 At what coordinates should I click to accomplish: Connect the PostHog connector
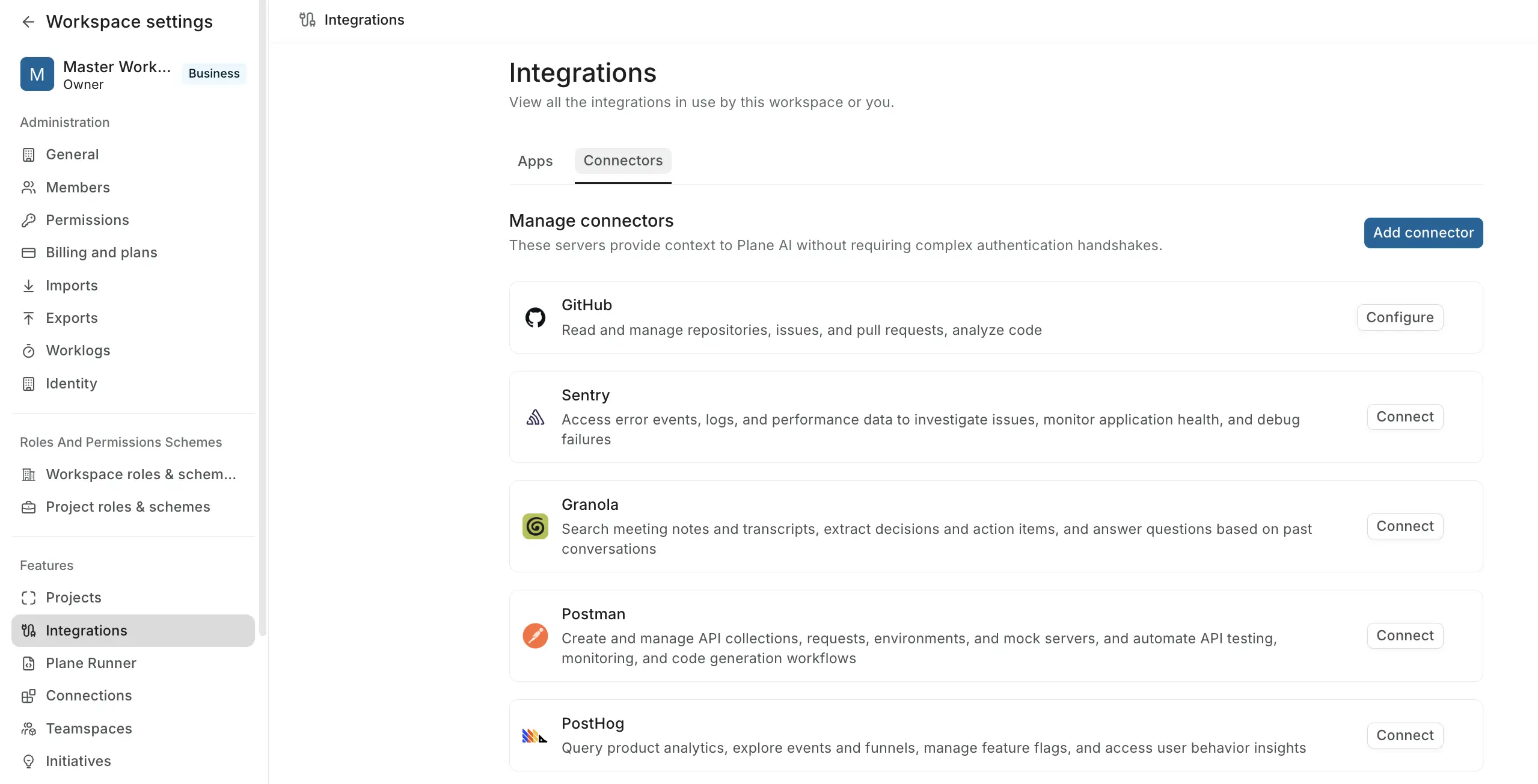coord(1405,736)
